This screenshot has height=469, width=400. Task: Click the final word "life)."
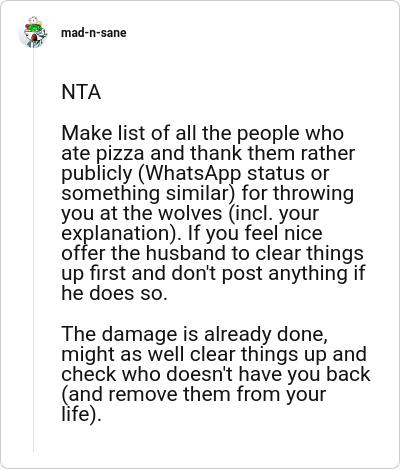[81, 414]
